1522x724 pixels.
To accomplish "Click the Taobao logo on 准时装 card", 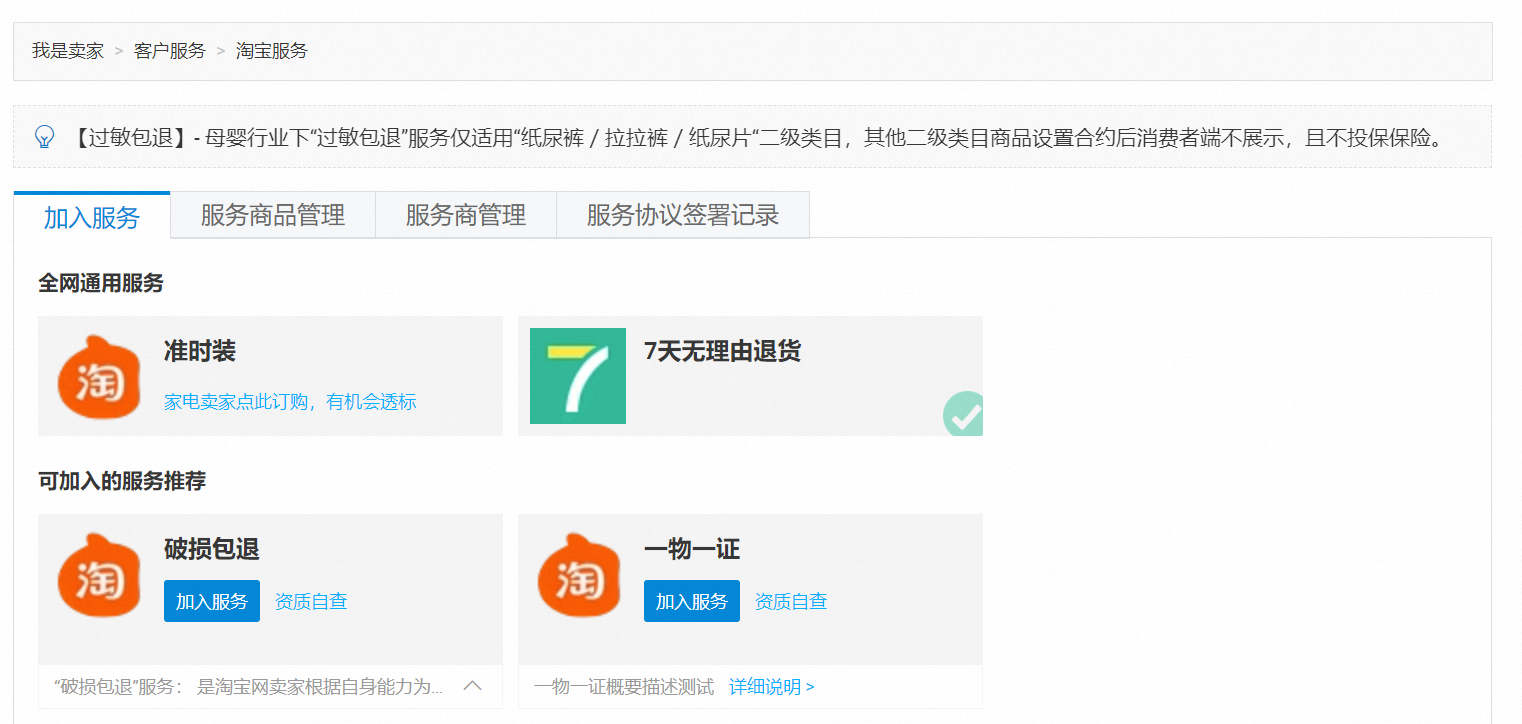I will [x=99, y=376].
